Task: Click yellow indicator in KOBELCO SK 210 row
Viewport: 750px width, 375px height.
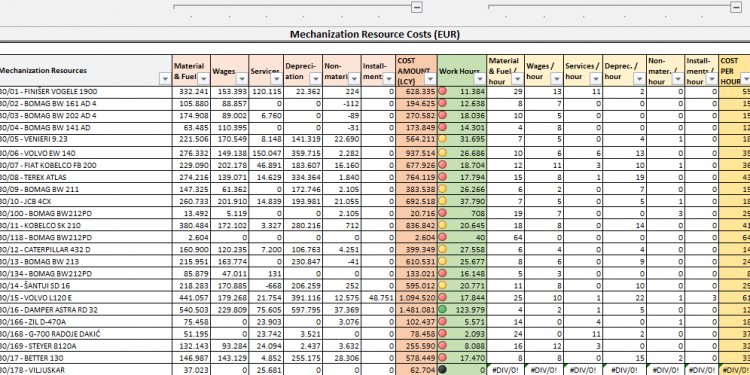Action: click(x=443, y=225)
